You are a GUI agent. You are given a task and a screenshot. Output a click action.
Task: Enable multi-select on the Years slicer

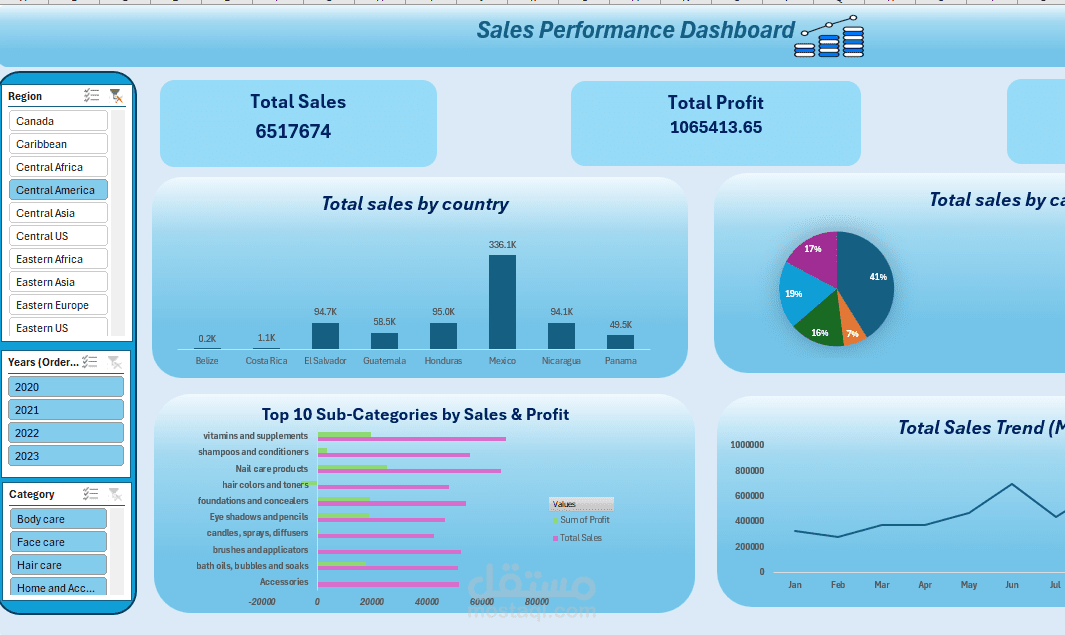tap(89, 361)
